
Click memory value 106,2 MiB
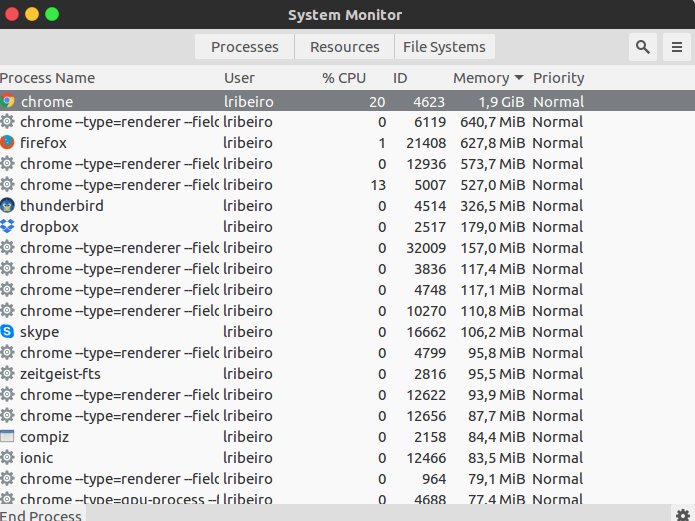[x=492, y=332]
